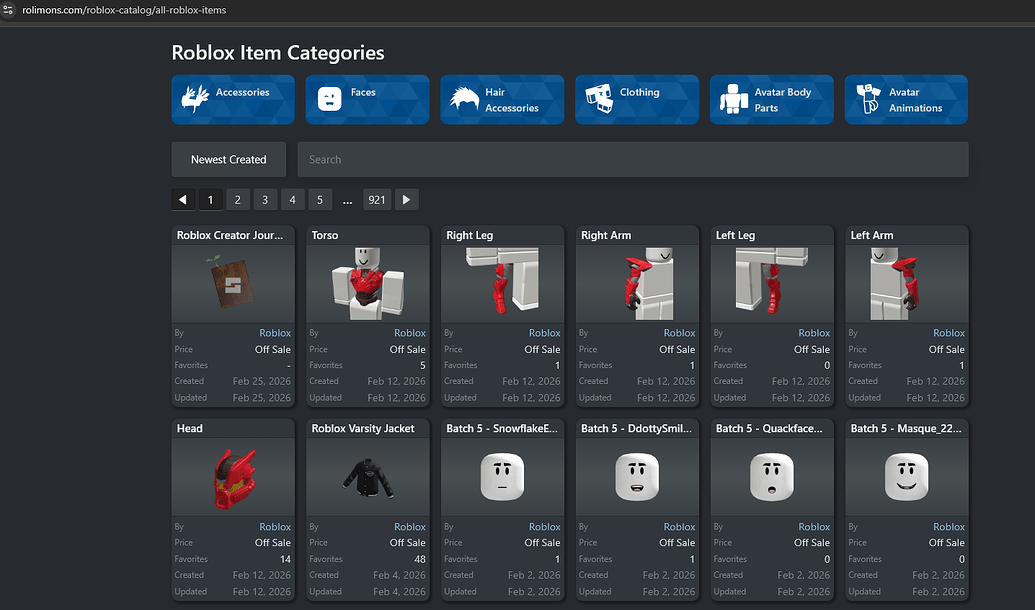Click the browser address bar URL
The height and width of the screenshot is (610, 1035).
tap(124, 10)
